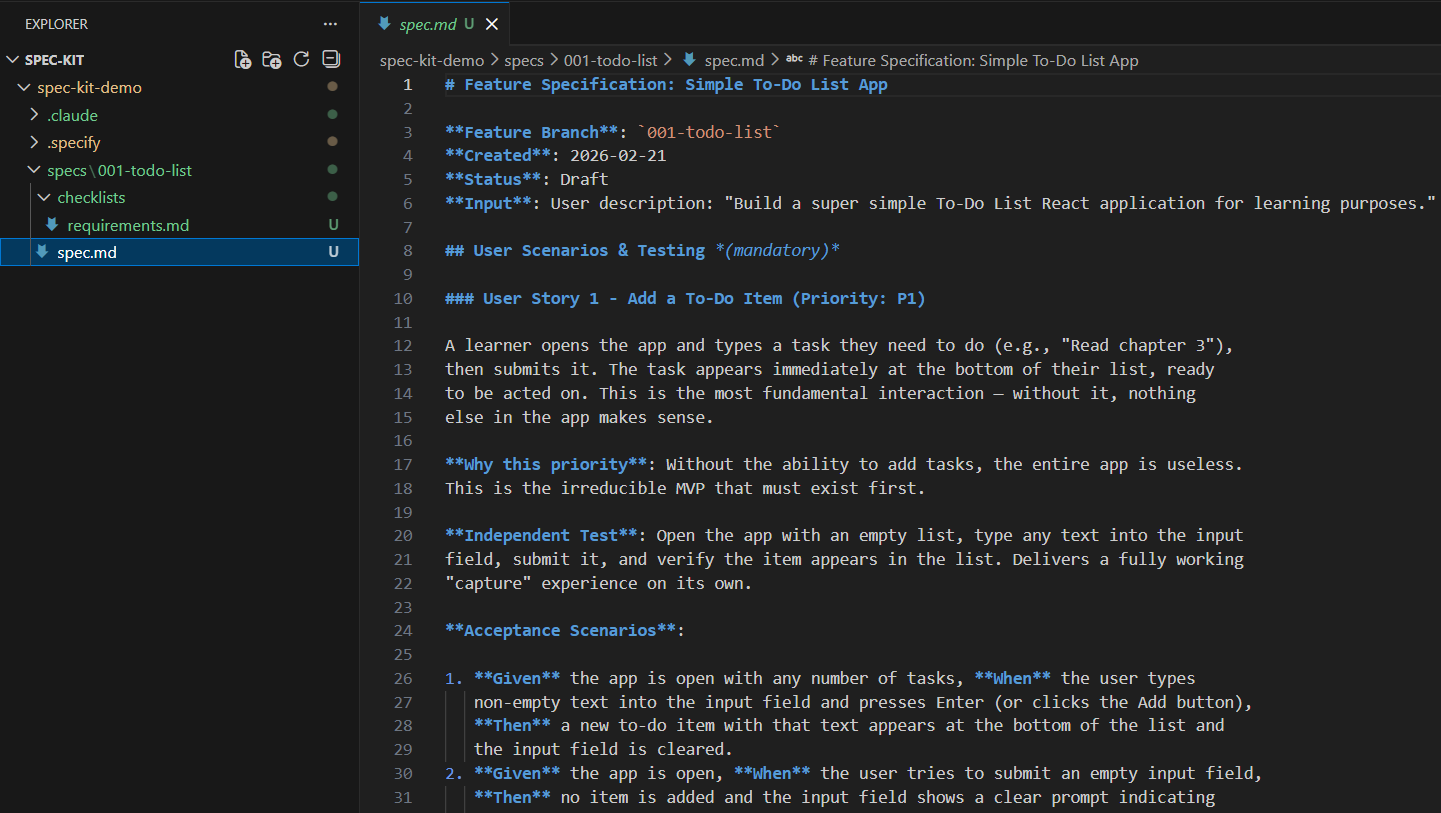The height and width of the screenshot is (813, 1441).
Task: Click the New Folder icon in Explorer
Action: click(272, 60)
